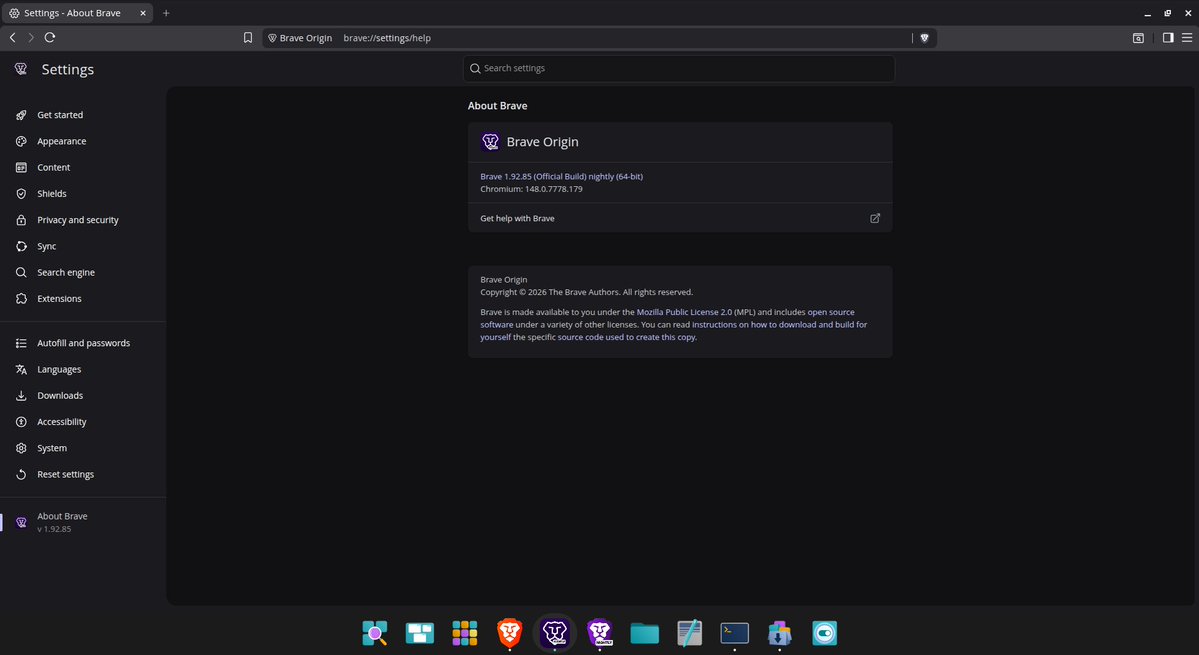Click the About Brave page heading
Viewport: 1199px width, 655px height.
point(498,105)
